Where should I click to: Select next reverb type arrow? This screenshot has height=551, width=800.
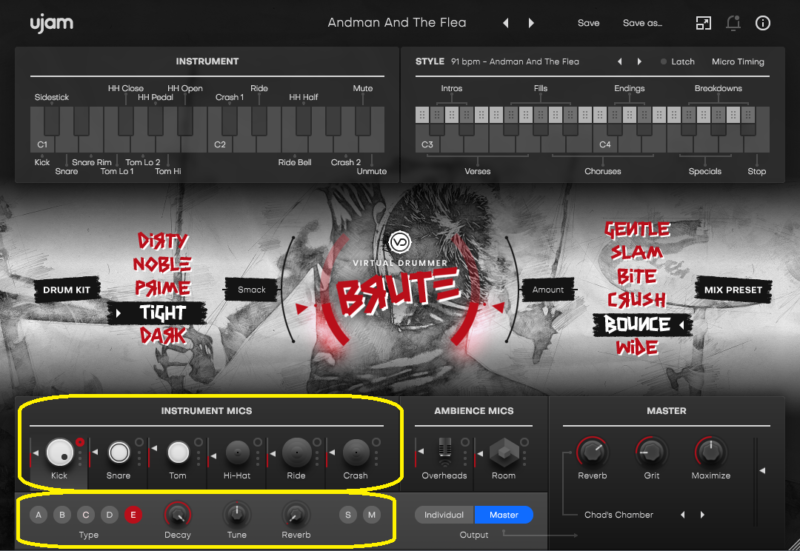tap(703, 515)
